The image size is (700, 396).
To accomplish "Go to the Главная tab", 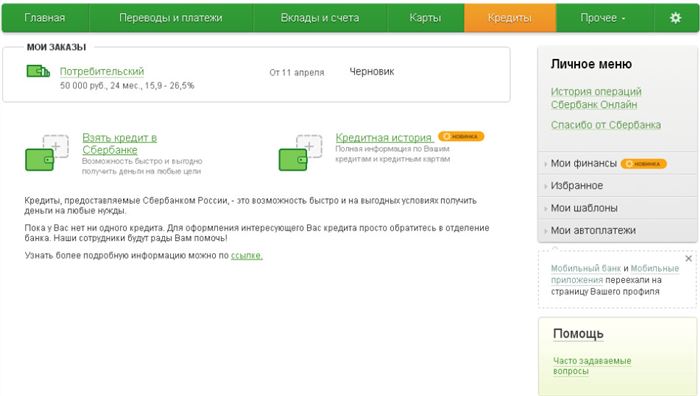I will click(45, 18).
